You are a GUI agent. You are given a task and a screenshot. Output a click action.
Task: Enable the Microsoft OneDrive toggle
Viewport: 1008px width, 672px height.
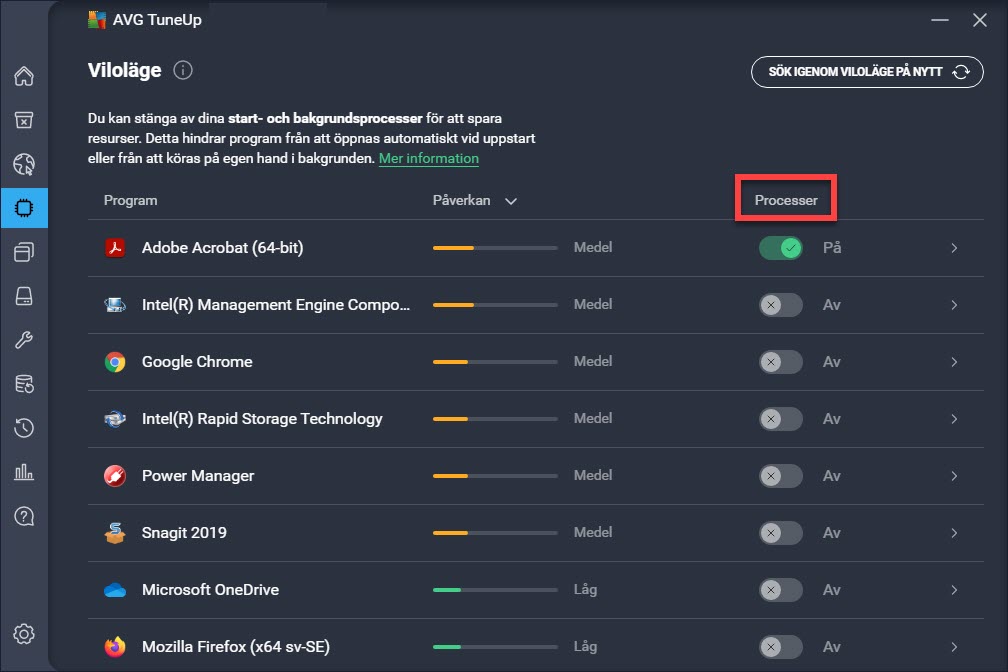tap(780, 590)
